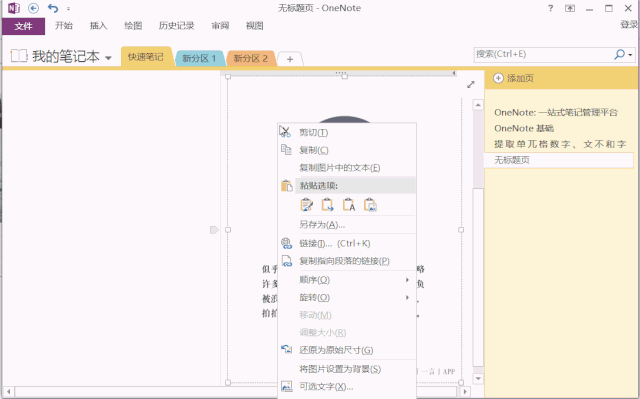Paste as text only icon

349,205
